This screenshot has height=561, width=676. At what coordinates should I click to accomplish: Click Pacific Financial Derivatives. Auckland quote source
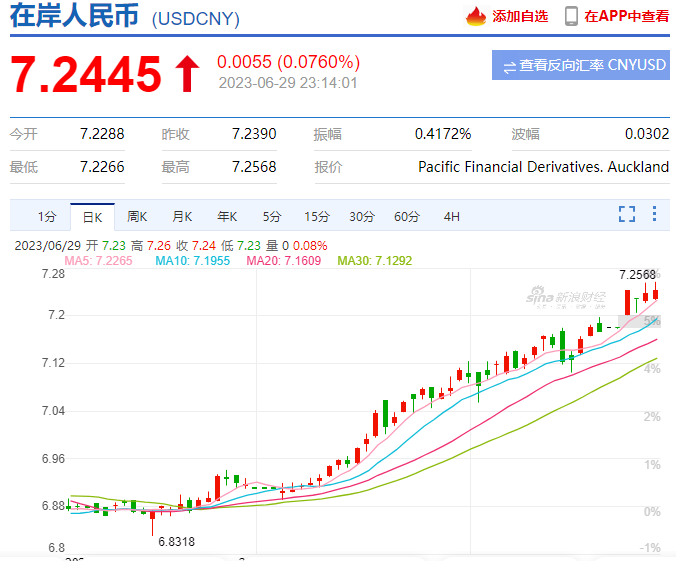[544, 166]
